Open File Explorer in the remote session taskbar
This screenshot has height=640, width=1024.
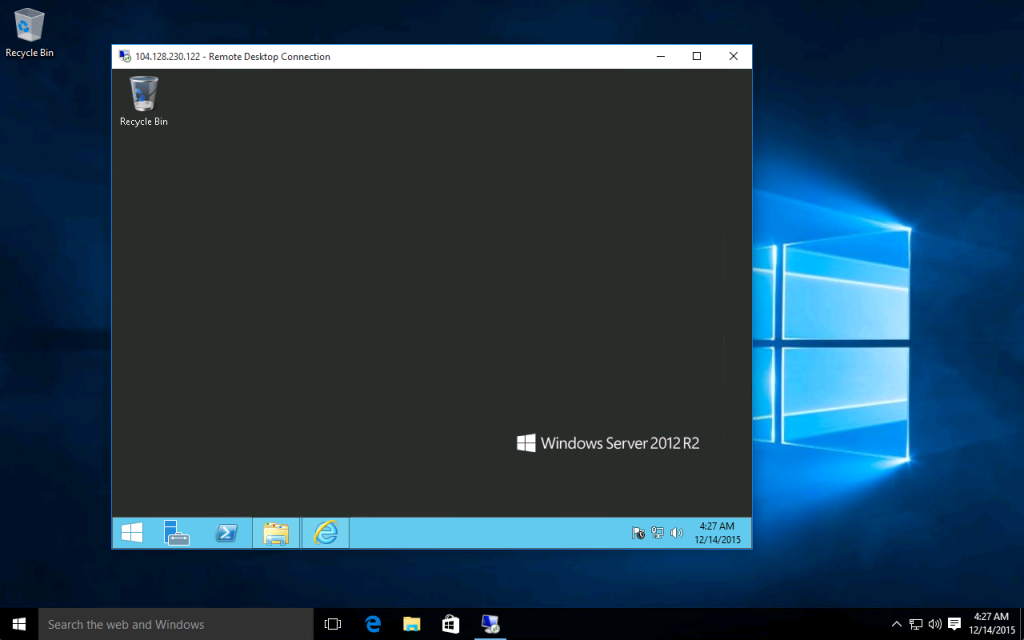point(275,533)
